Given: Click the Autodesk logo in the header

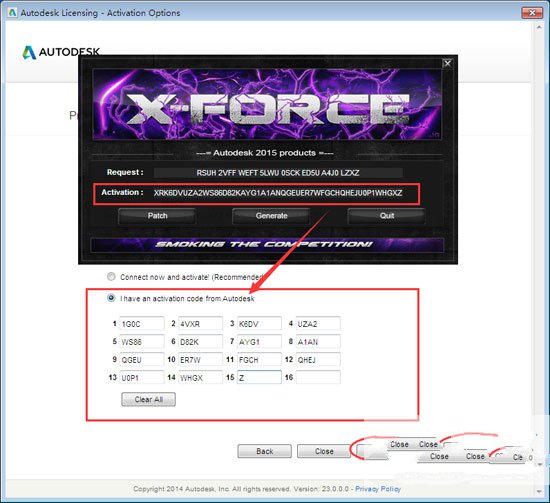Looking at the screenshot, I should click(x=61, y=52).
